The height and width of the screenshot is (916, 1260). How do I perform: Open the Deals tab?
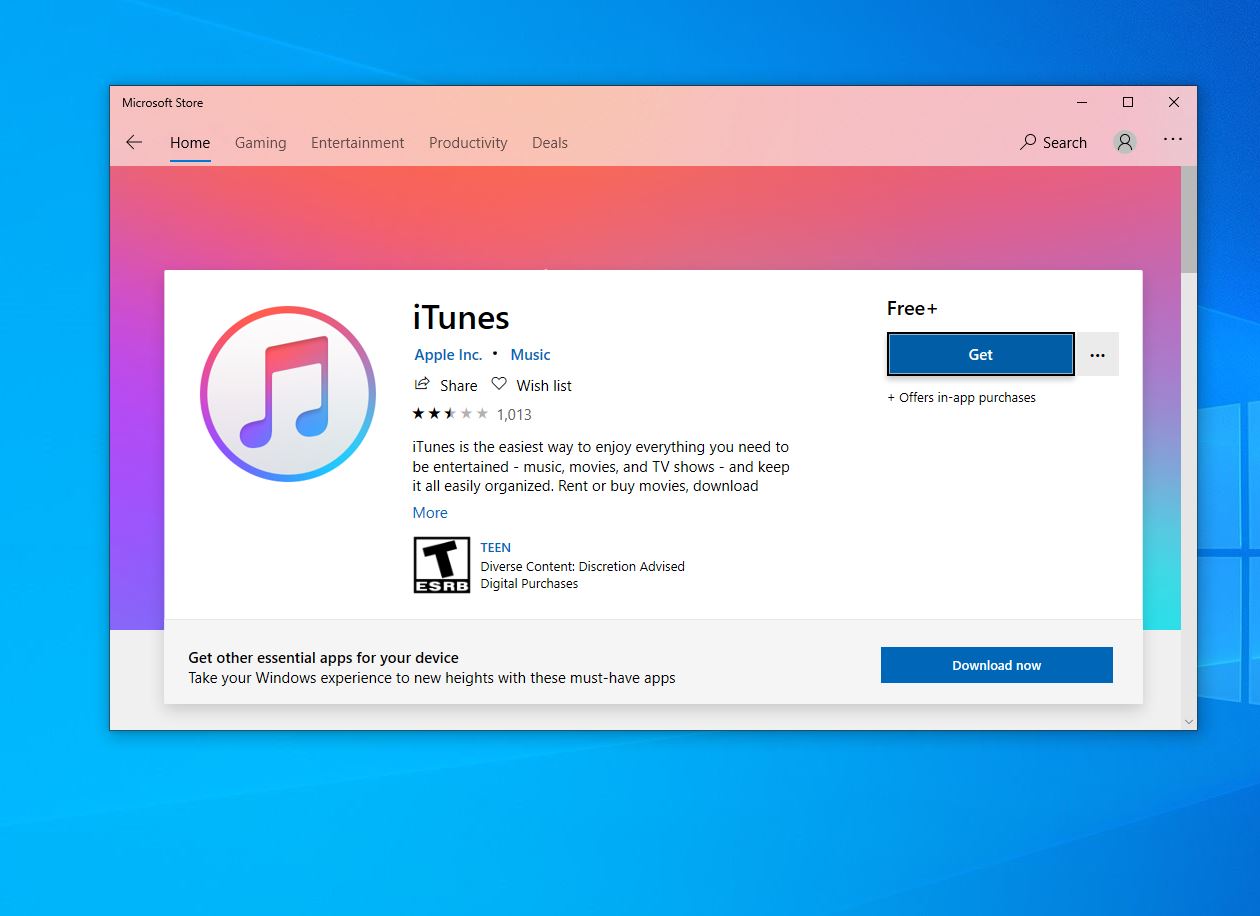click(550, 143)
